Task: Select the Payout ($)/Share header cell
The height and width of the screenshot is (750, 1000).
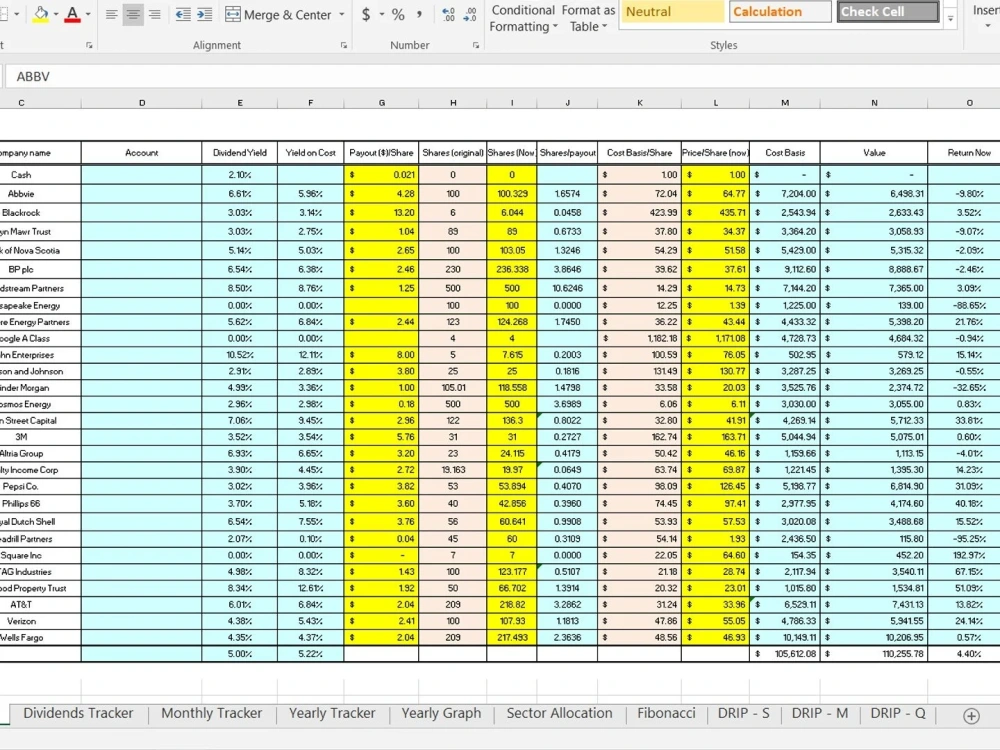Action: tap(381, 153)
